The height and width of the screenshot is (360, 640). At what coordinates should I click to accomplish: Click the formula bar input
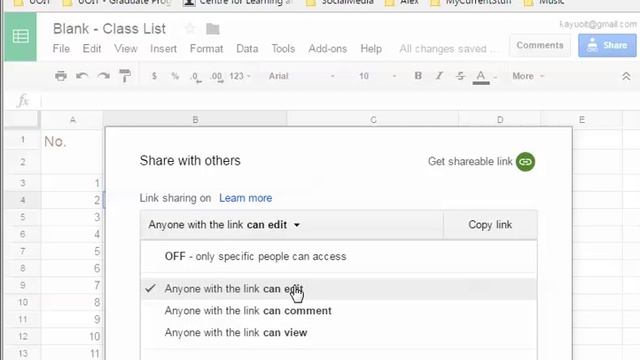[339, 100]
